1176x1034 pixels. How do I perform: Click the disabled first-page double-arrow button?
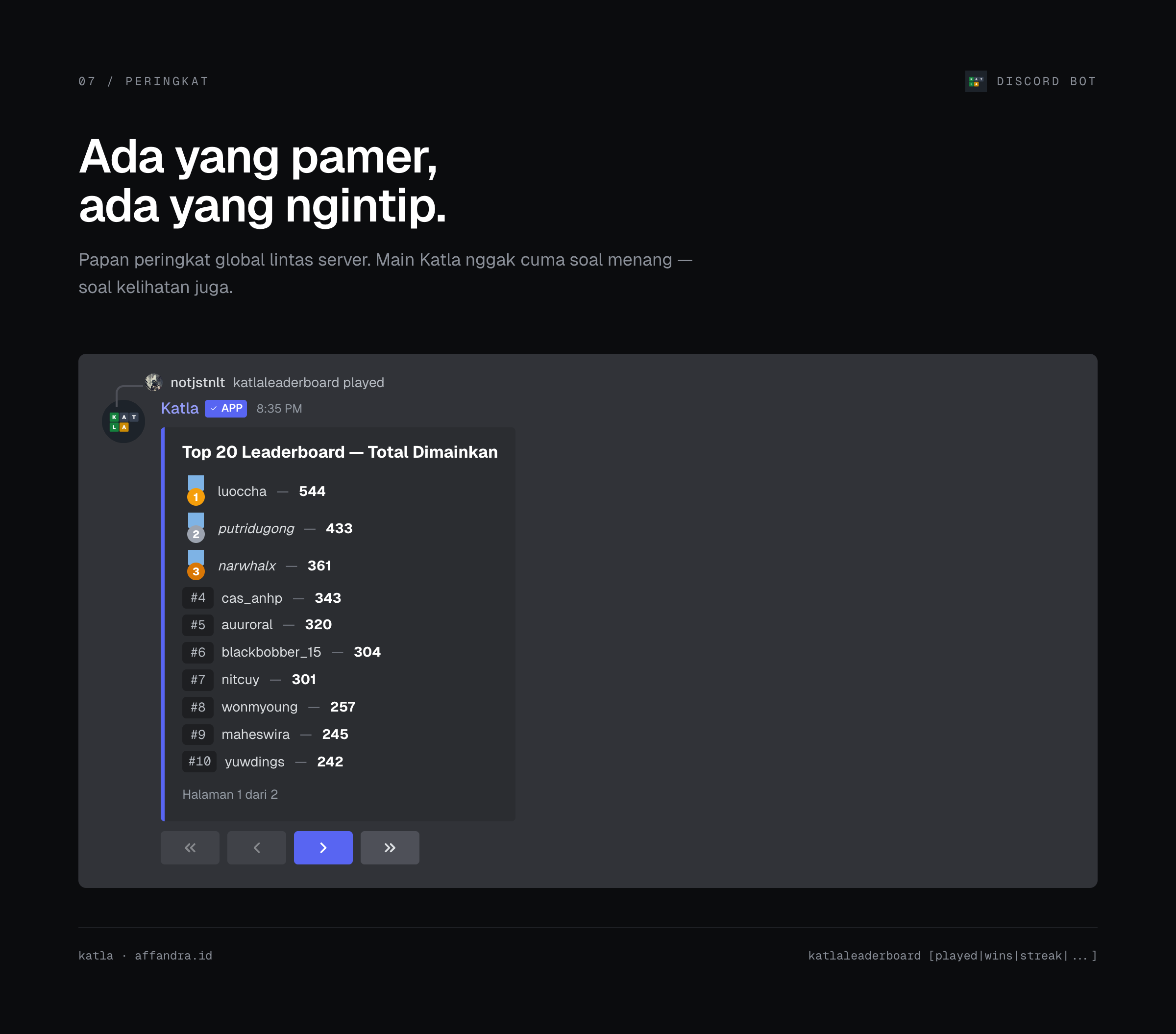coord(190,848)
